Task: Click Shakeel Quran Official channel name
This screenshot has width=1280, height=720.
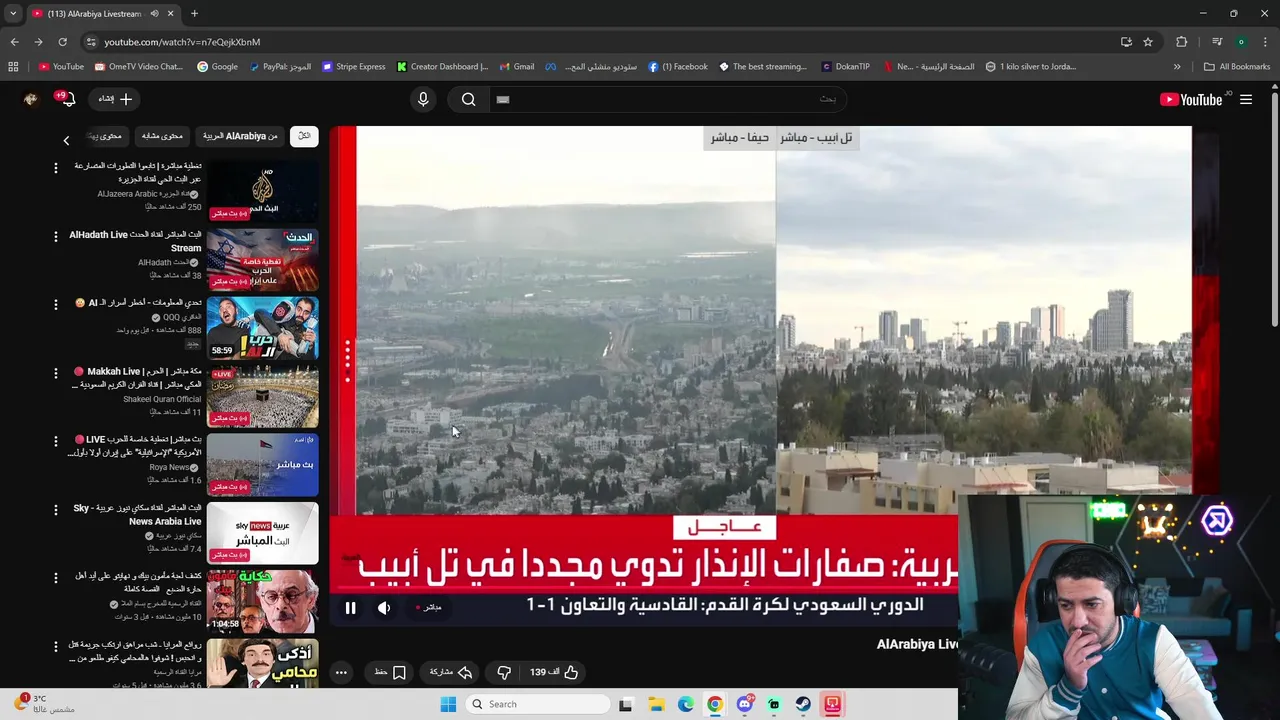Action: [162, 399]
